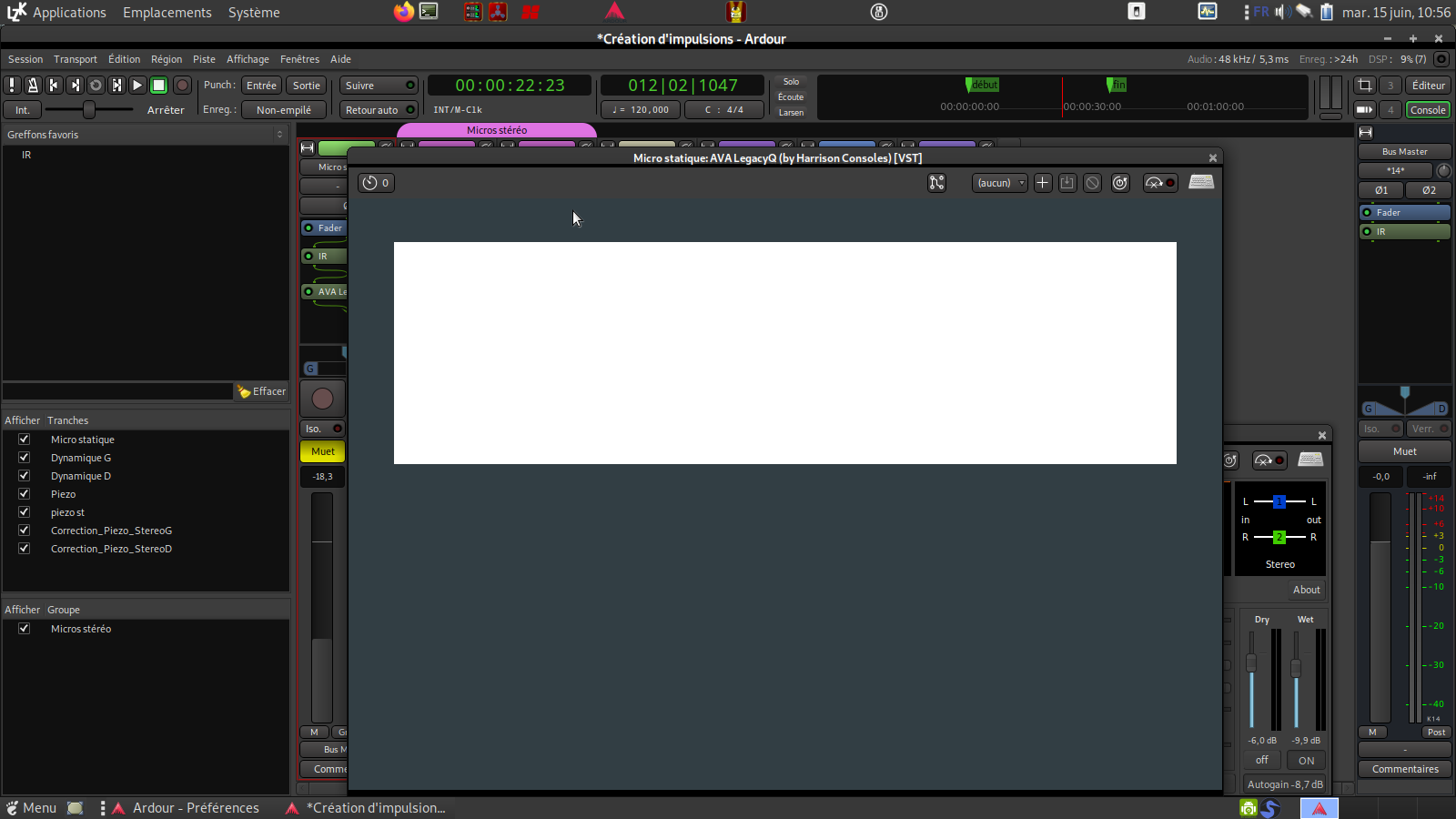This screenshot has height=819, width=1456.
Task: Toggle the Micros stéréo group checkbox
Action: tap(25, 629)
